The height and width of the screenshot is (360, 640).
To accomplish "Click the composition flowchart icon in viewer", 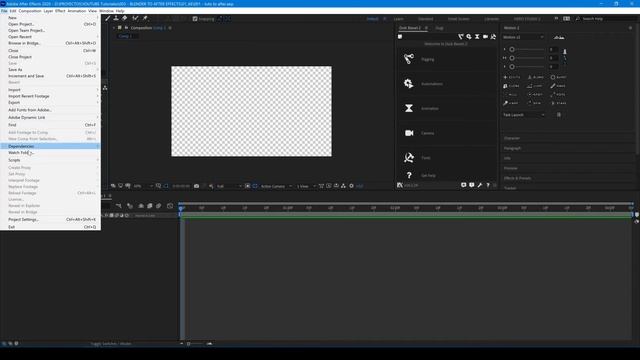I will click(x=343, y=186).
